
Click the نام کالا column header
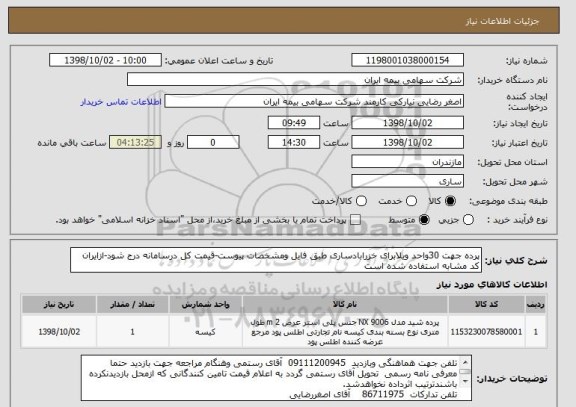[345, 305]
